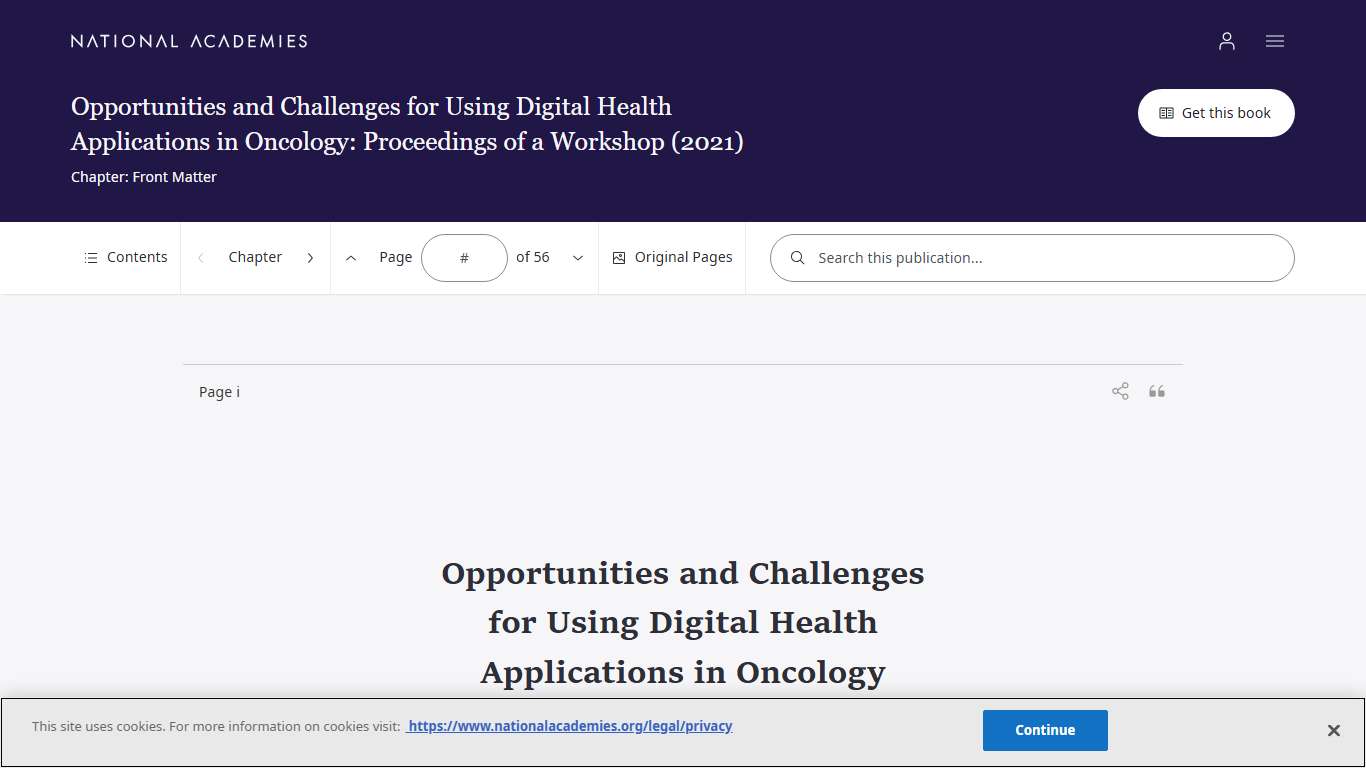
Task: Open the user account icon
Action: (1226, 41)
